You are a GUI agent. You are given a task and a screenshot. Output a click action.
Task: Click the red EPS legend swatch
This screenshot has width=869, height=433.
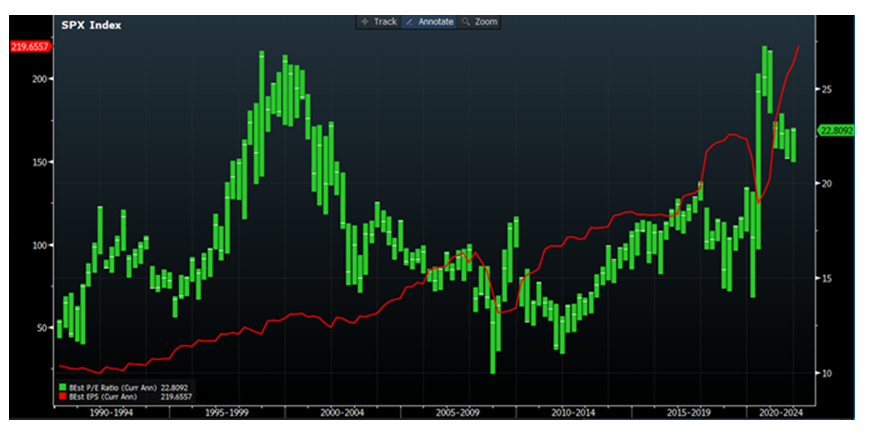(62, 396)
